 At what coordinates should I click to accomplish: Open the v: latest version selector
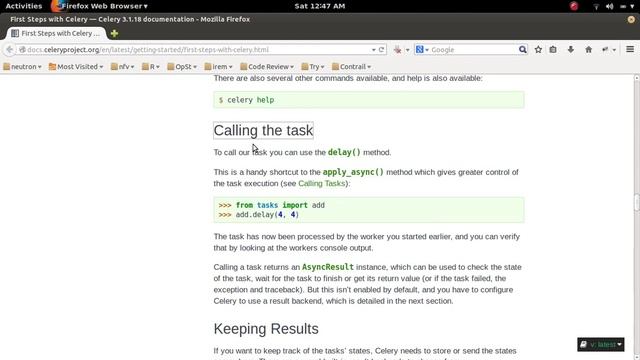click(x=601, y=344)
